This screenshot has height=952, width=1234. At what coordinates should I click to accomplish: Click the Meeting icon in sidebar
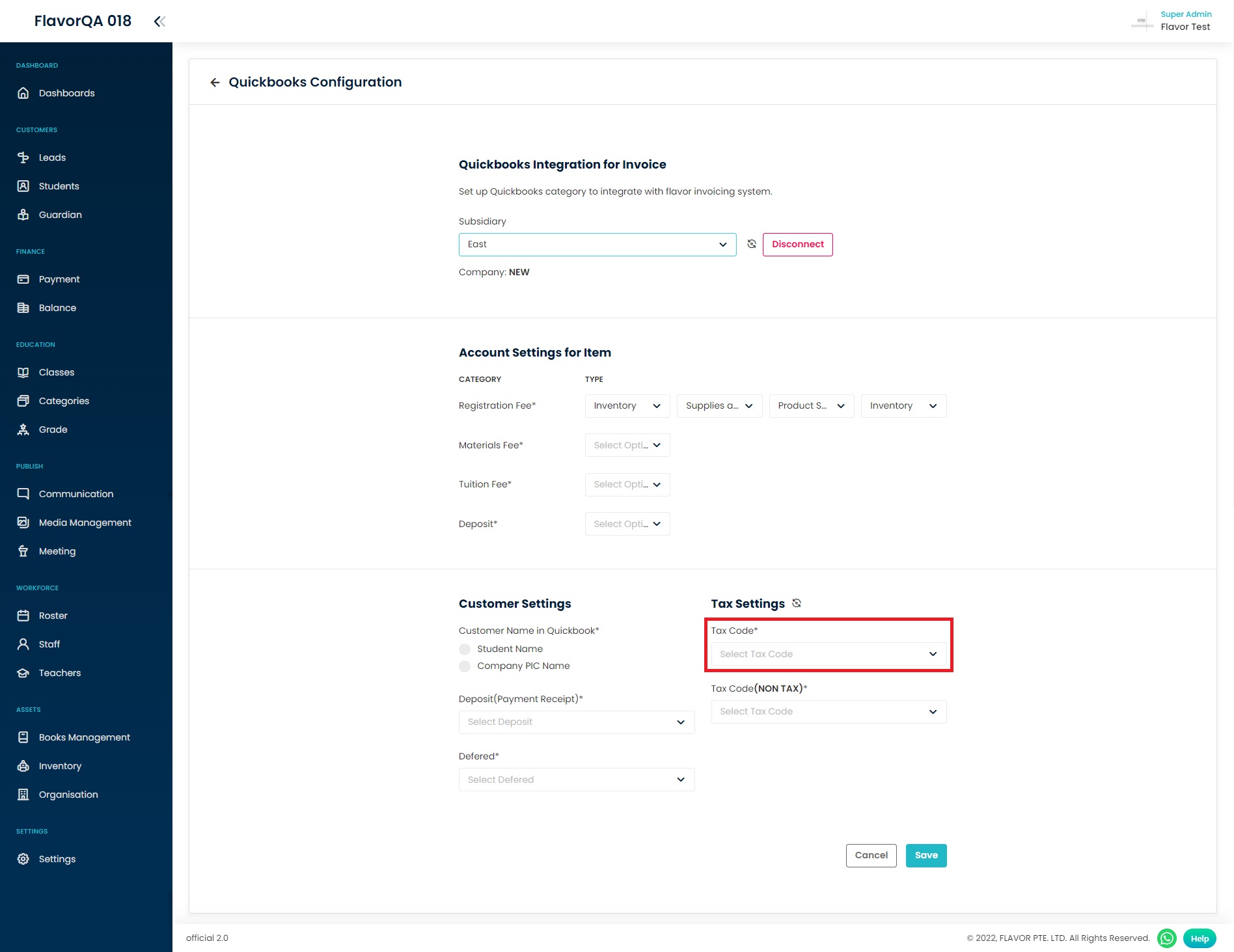23,551
